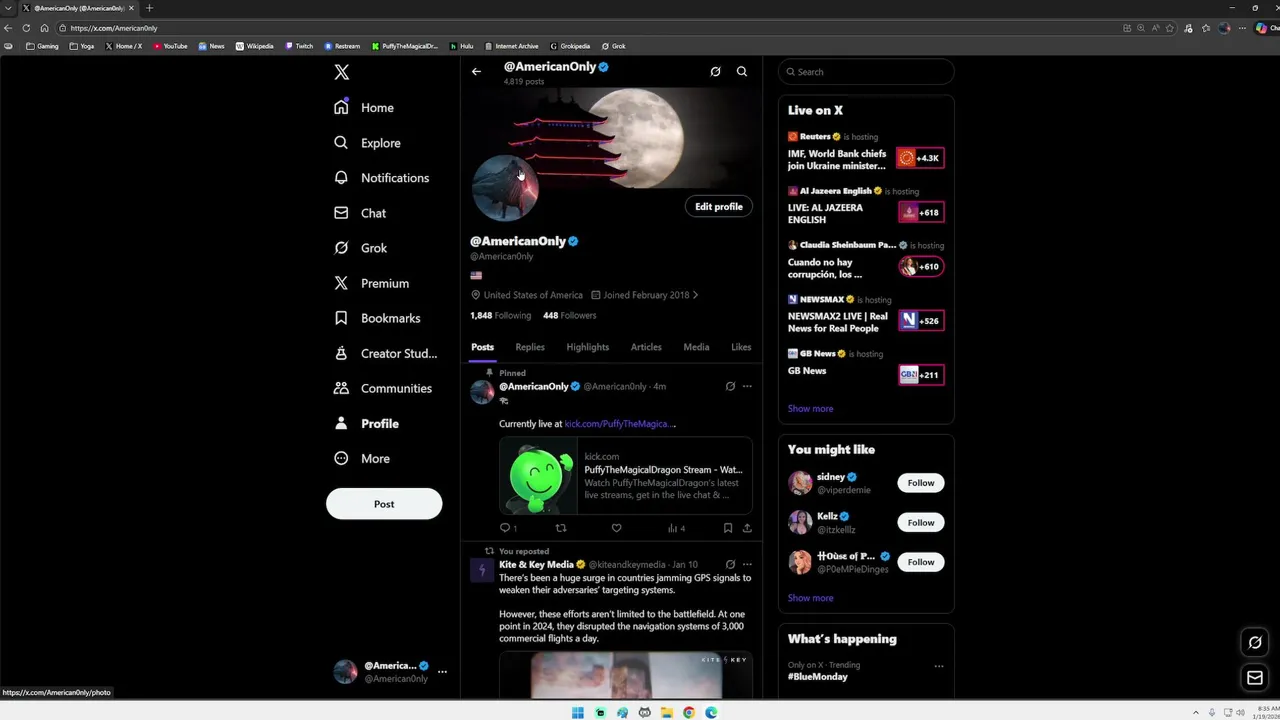
Task: Switch to the Articles tab
Action: (x=646, y=347)
